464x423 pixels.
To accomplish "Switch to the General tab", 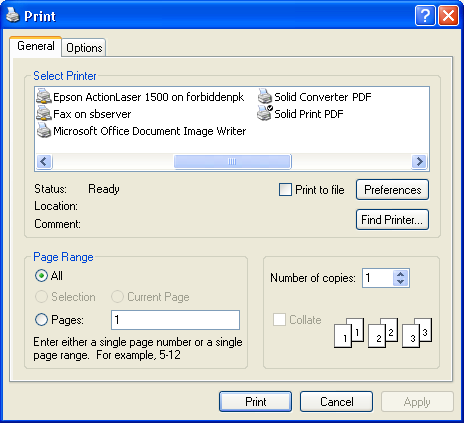I will pyautogui.click(x=36, y=46).
